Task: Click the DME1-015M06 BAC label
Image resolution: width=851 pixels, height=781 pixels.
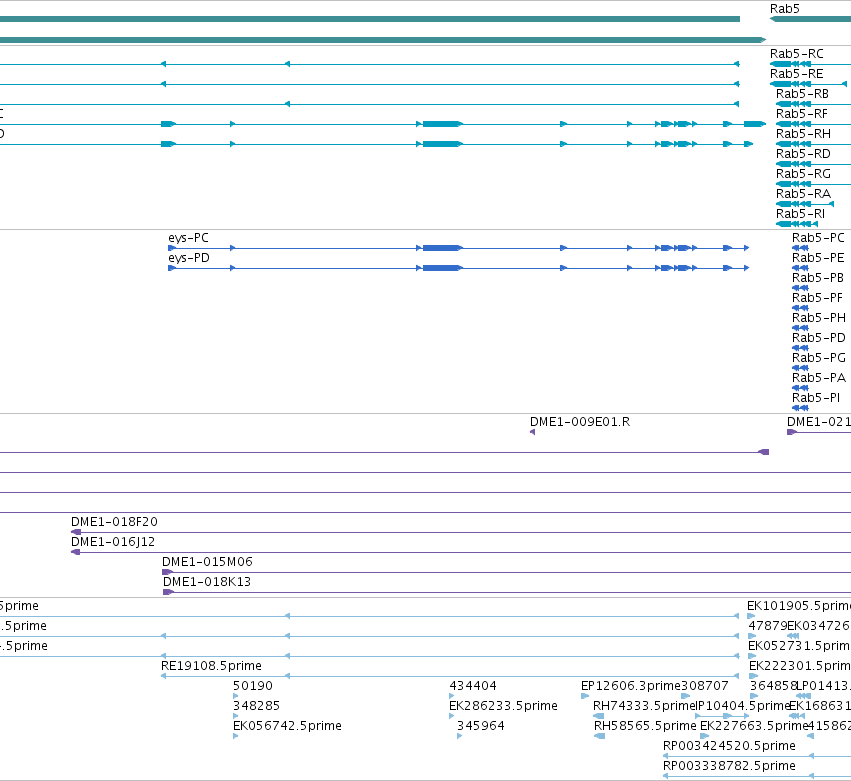Action: point(207,562)
